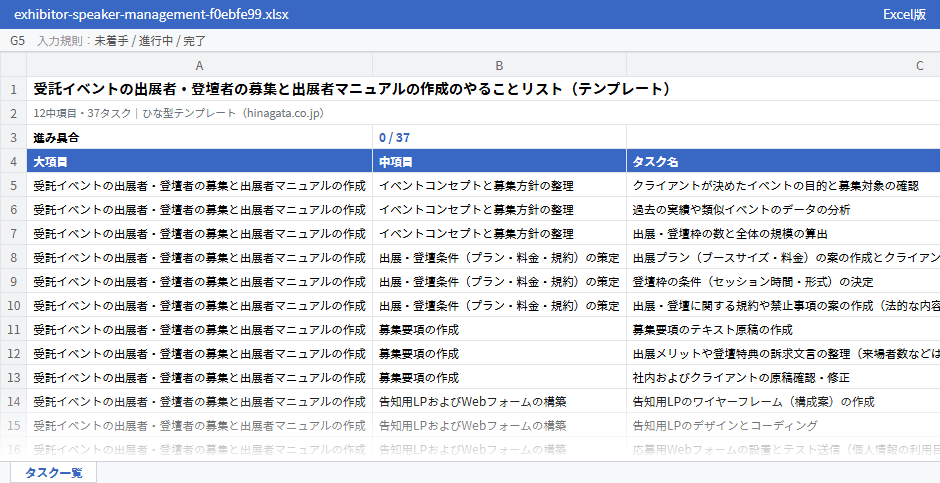Image resolution: width=940 pixels, height=483 pixels.
Task: Select row 1 header
Action: [13, 89]
